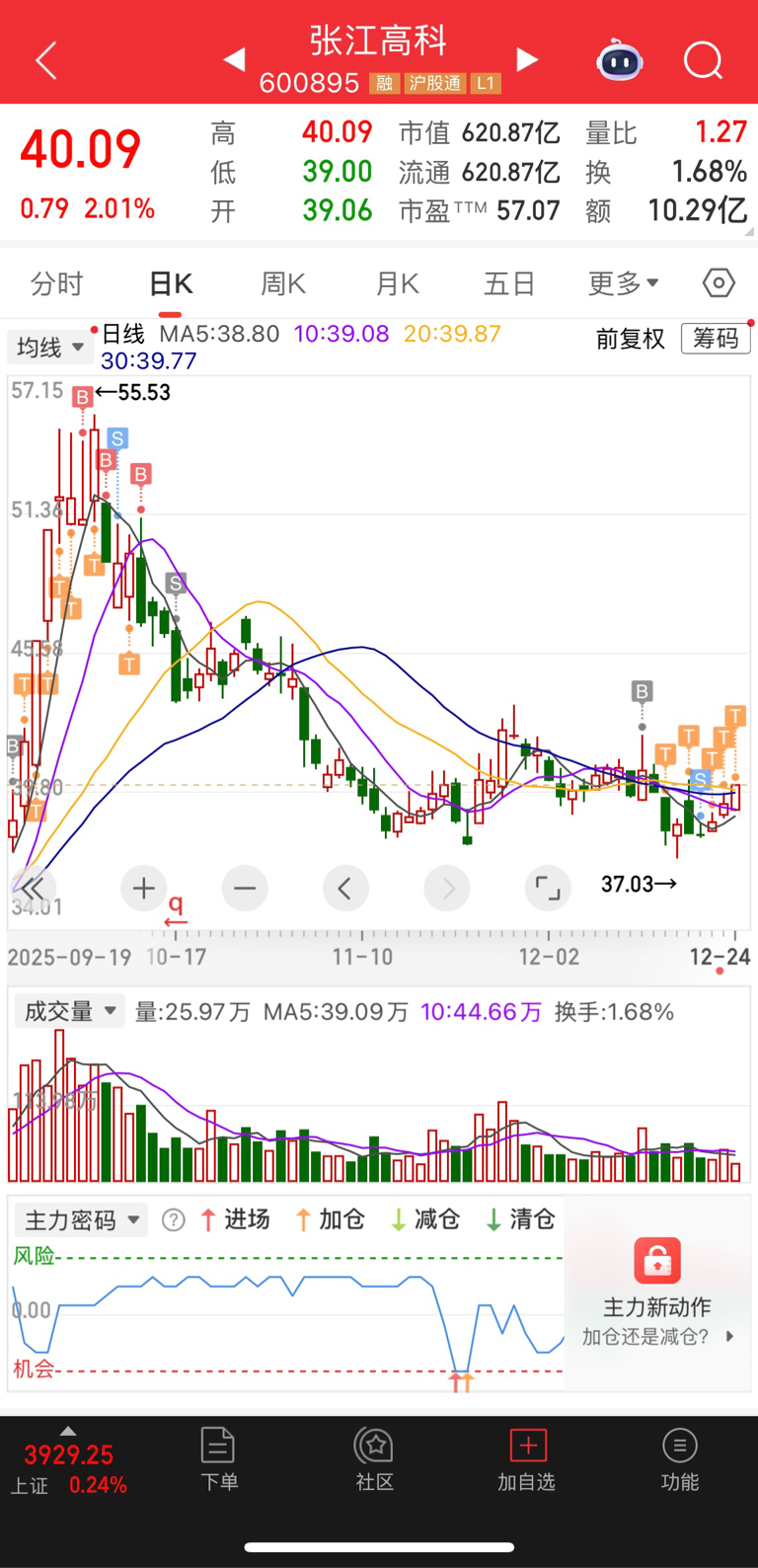Tap the 融 margin trading badge
This screenshot has width=758, height=1568.
click(x=384, y=84)
